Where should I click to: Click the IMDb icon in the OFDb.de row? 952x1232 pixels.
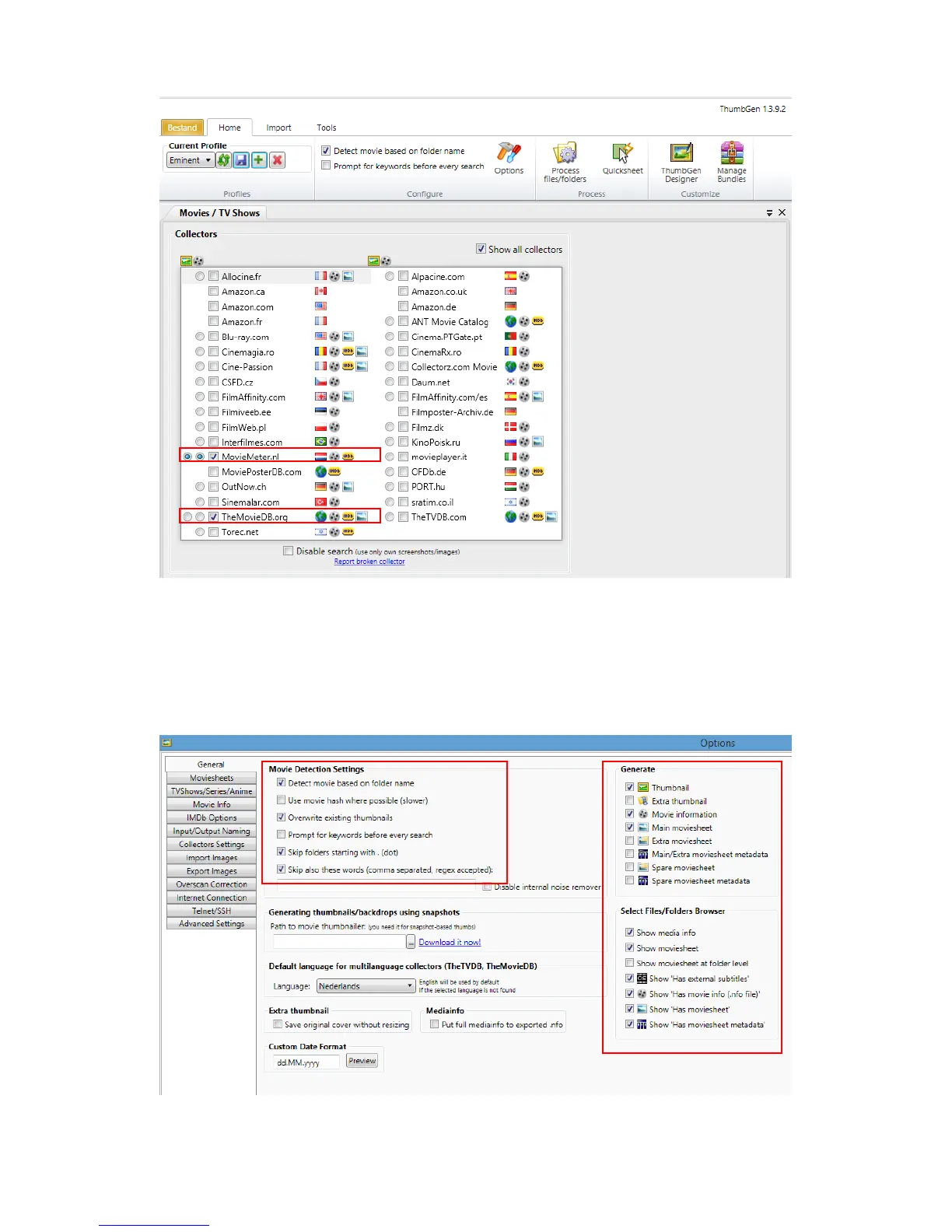537,472
